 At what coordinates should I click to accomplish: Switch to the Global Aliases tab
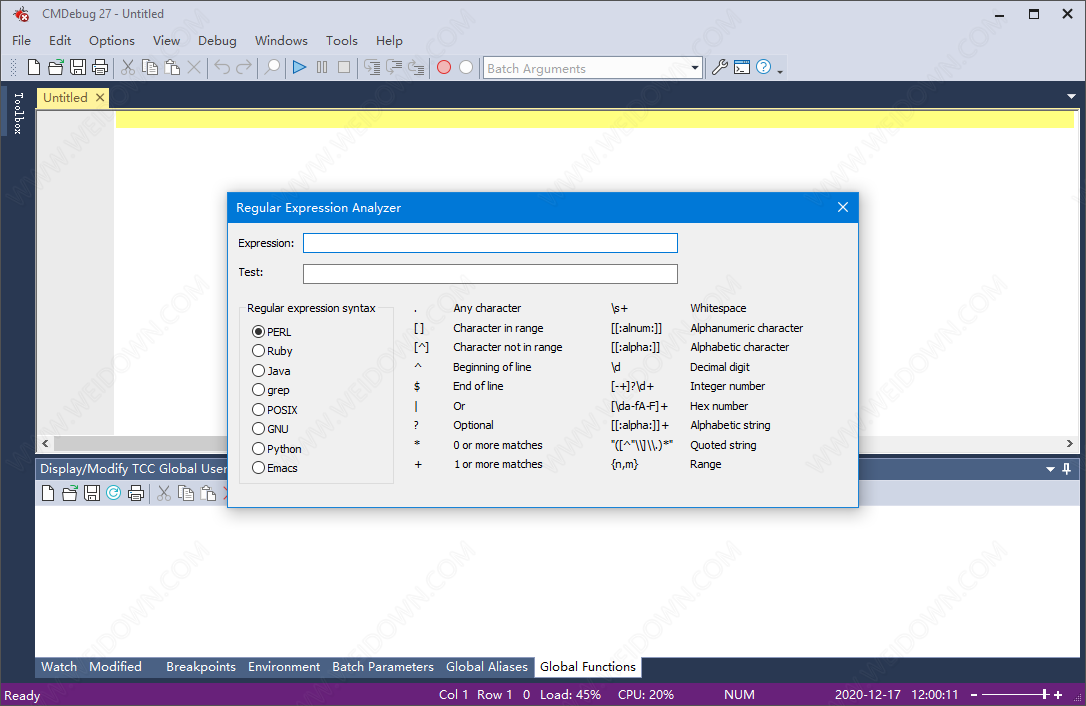[487, 667]
